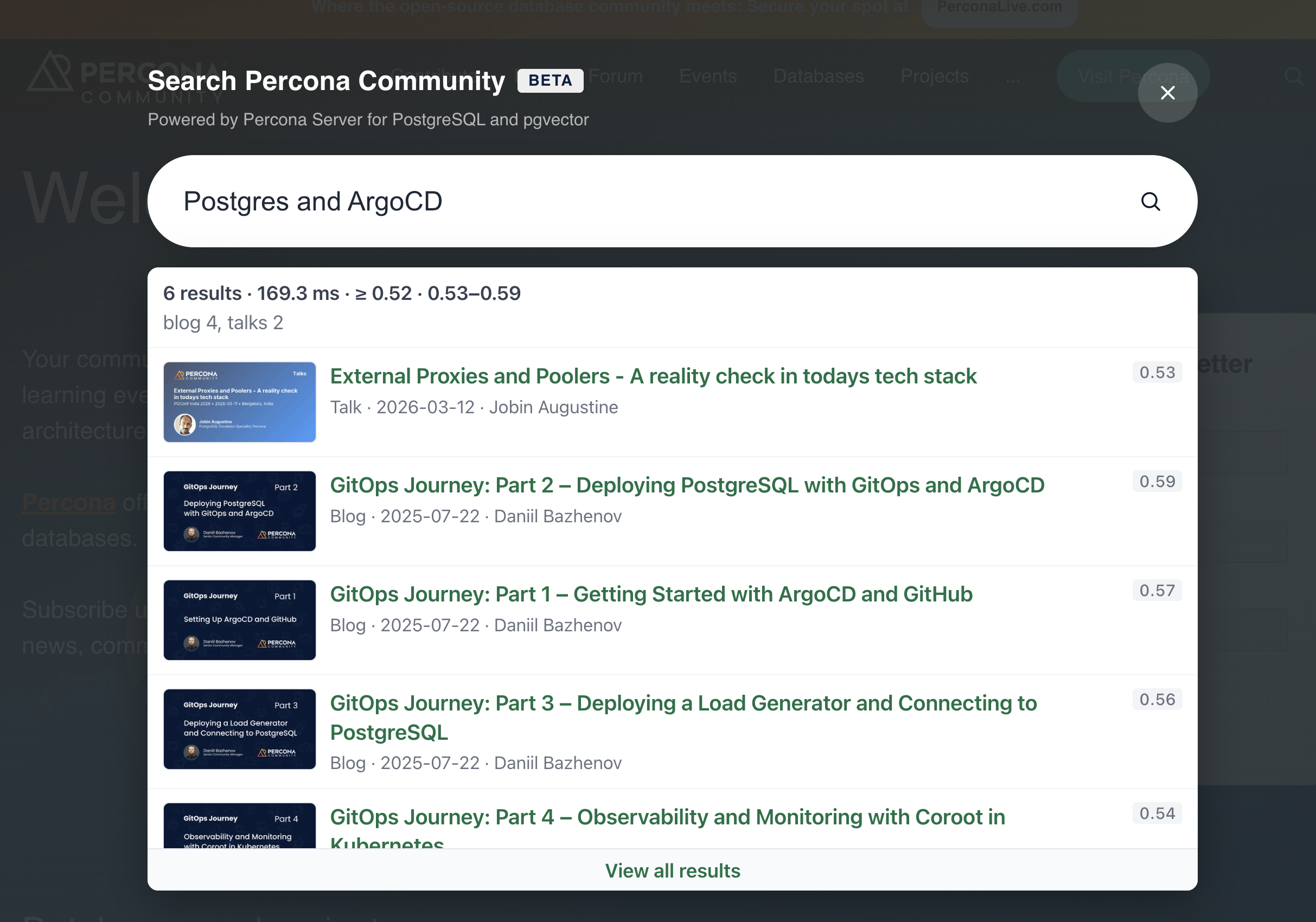Open the Databases menu in background navbar
1316x922 pixels.
click(x=819, y=76)
